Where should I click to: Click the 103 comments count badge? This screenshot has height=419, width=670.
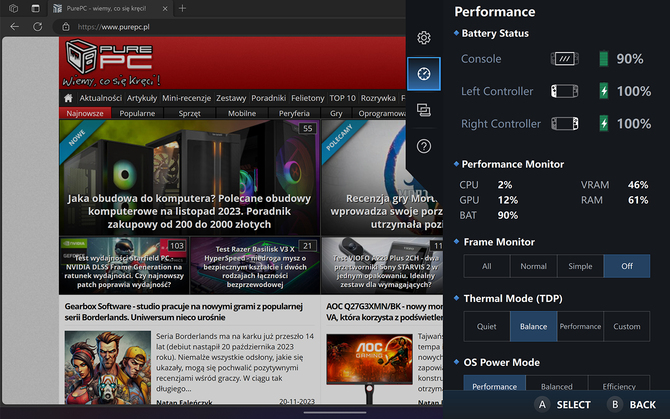tap(176, 246)
